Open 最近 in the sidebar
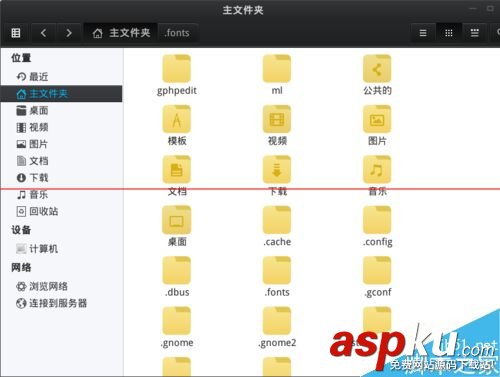Image resolution: width=500 pixels, height=377 pixels. (x=62, y=77)
